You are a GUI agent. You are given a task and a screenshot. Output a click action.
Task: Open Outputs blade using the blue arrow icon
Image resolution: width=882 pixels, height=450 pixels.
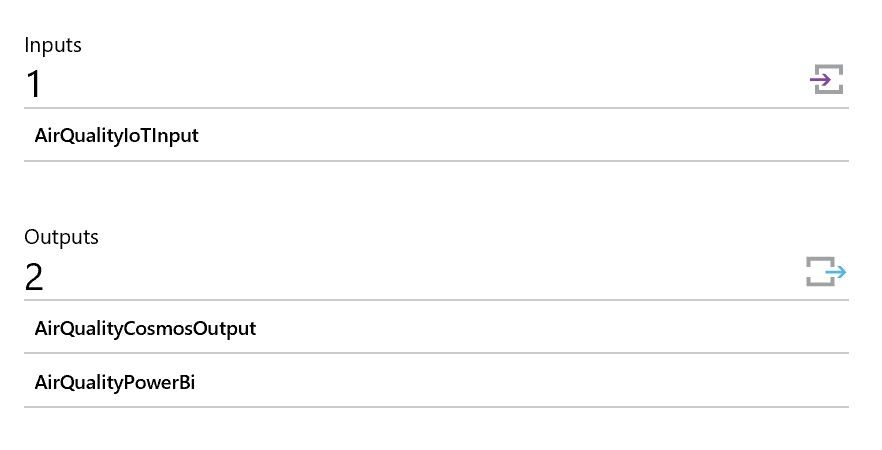826,271
